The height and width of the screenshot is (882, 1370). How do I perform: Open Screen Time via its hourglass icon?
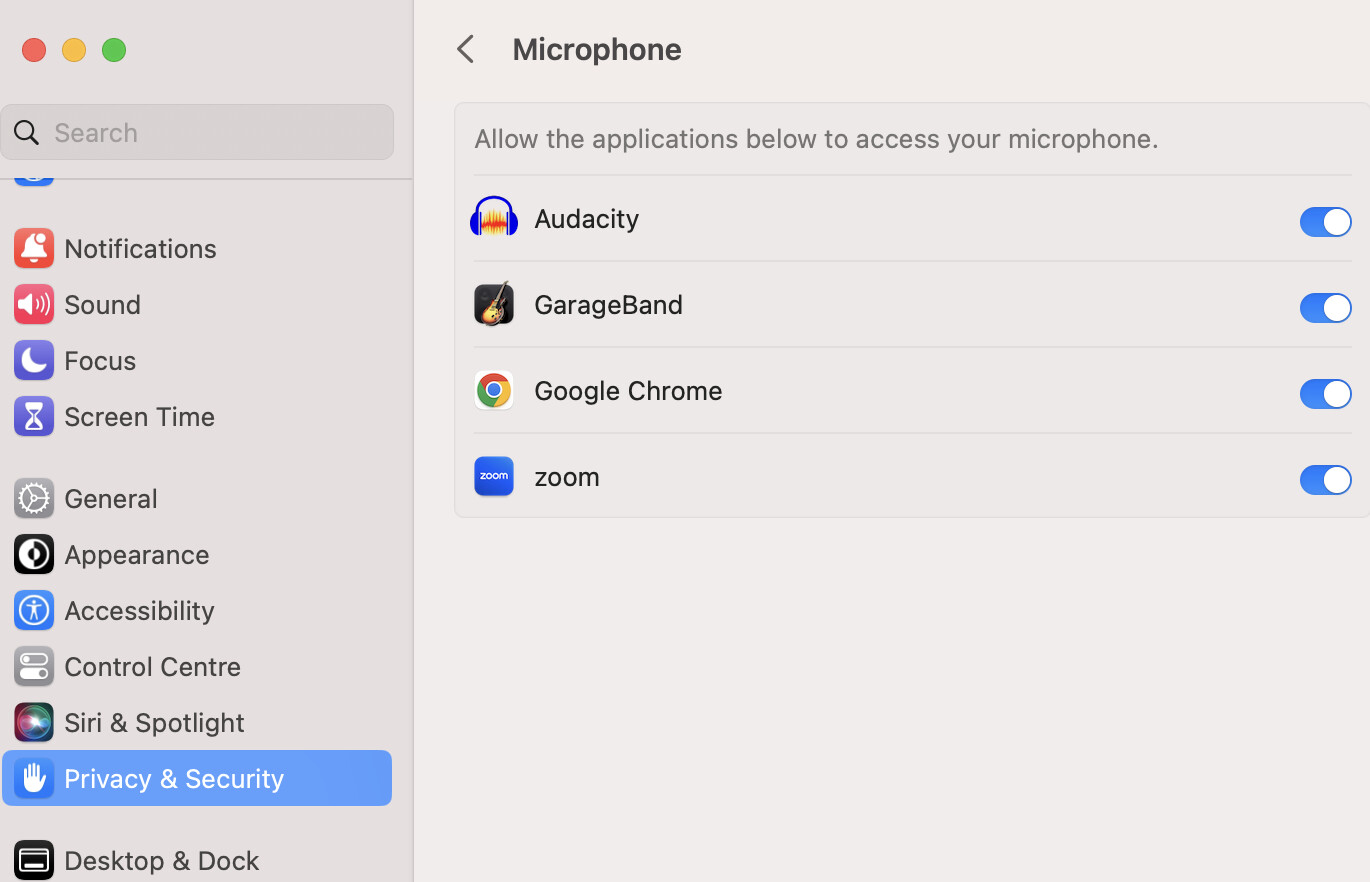[33, 416]
